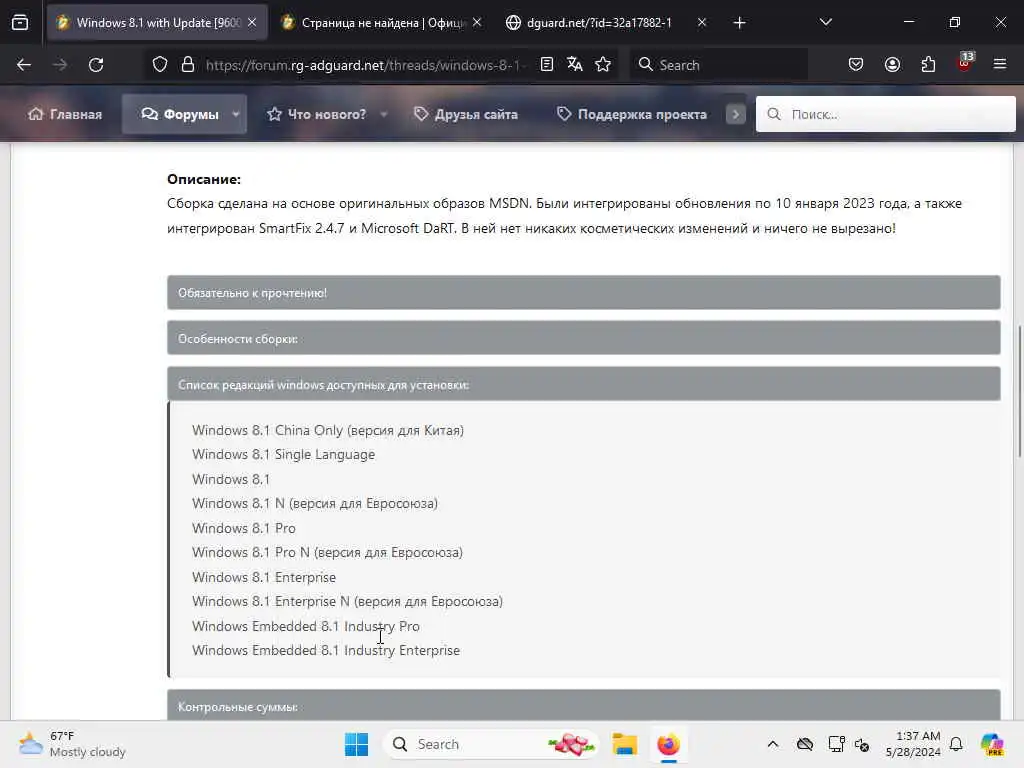Open Форумы menu item

point(180,114)
